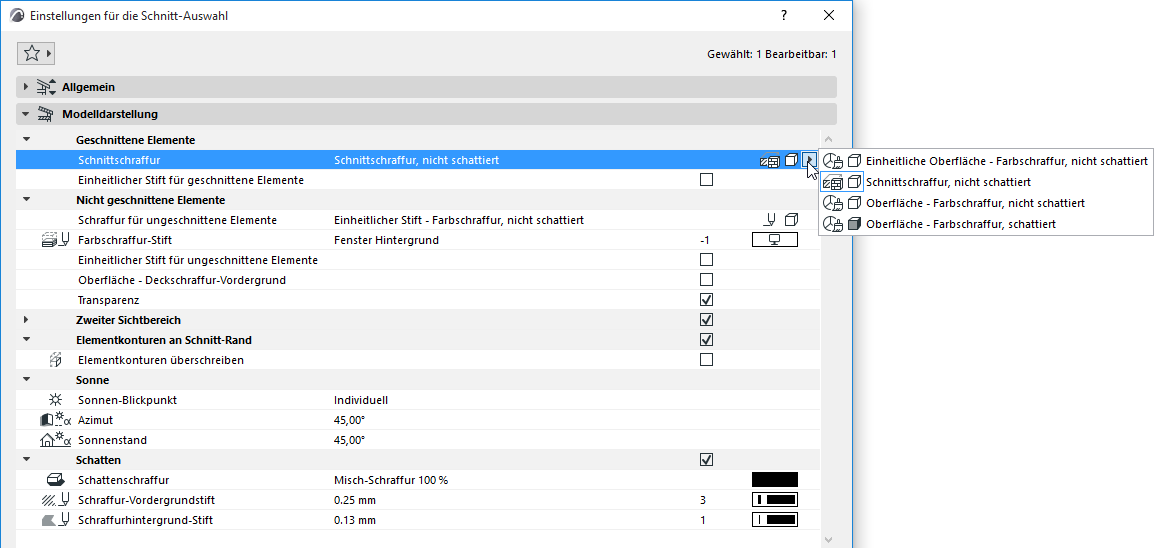Click the black Schattenschraffur color swatch
This screenshot has height=548, width=1154.
(774, 480)
